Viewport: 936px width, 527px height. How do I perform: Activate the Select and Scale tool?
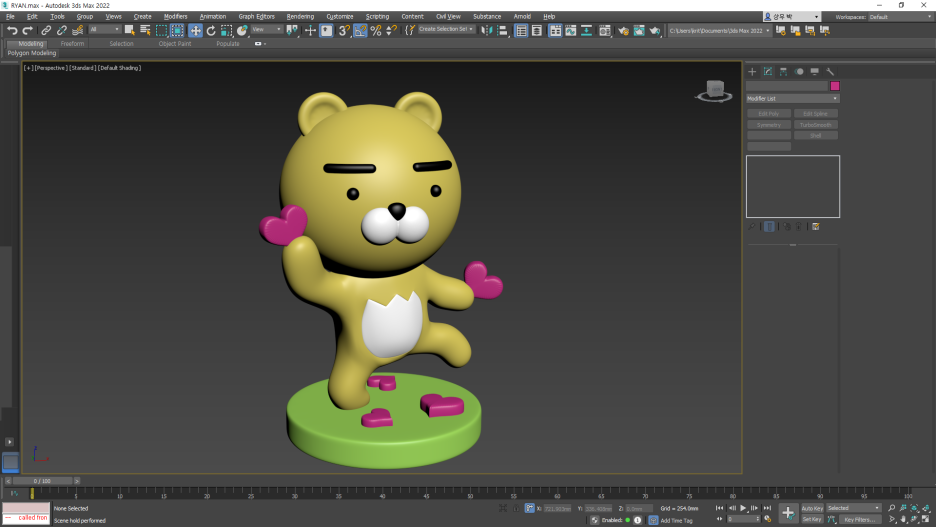(x=226, y=30)
